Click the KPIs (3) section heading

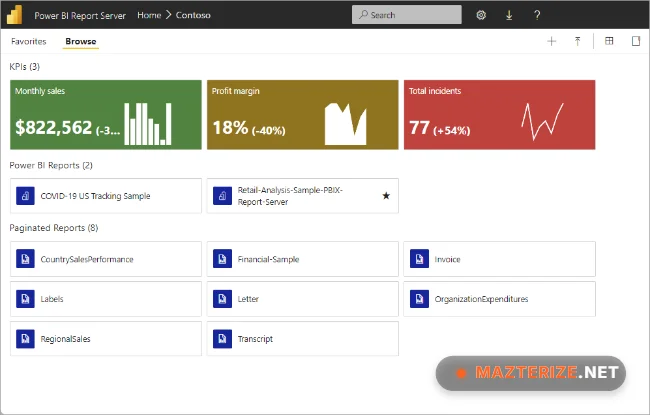(x=24, y=66)
